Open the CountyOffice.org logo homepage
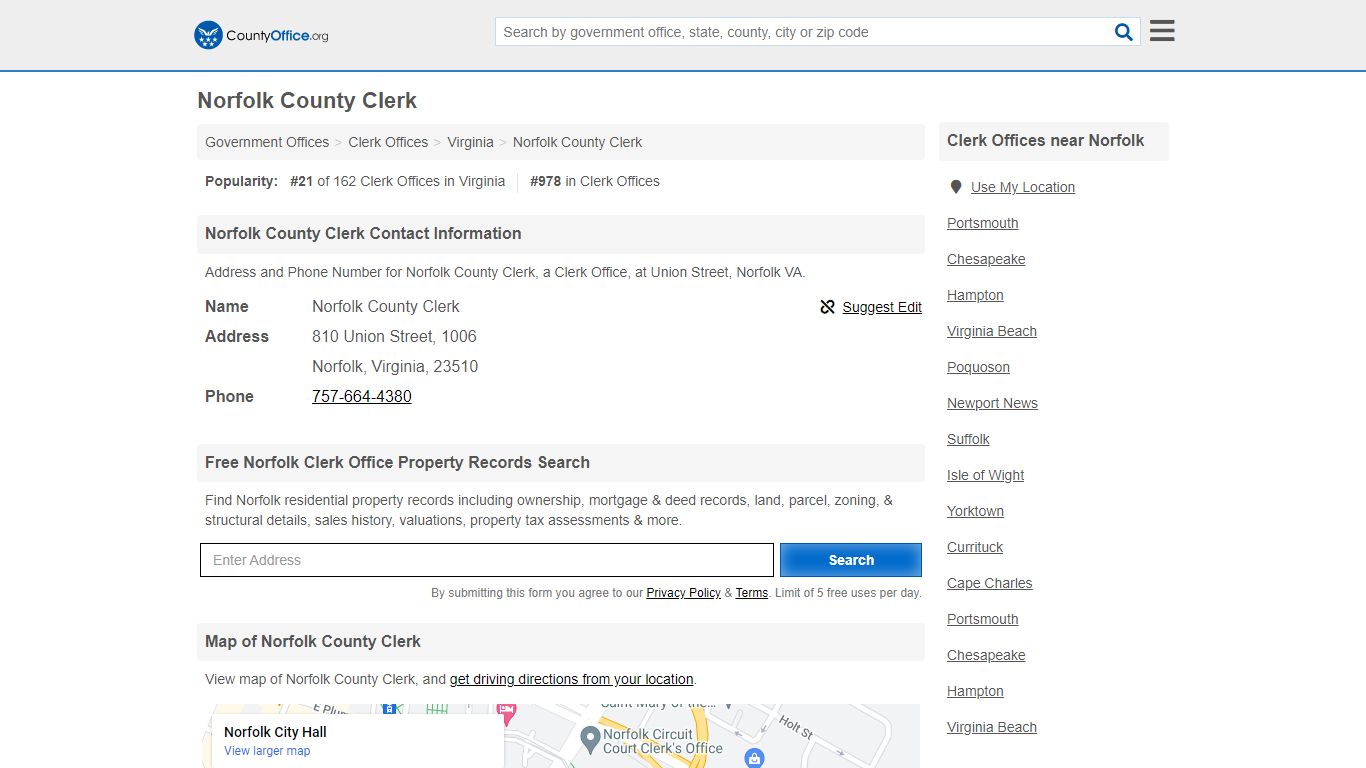1366x768 pixels. coord(261,35)
